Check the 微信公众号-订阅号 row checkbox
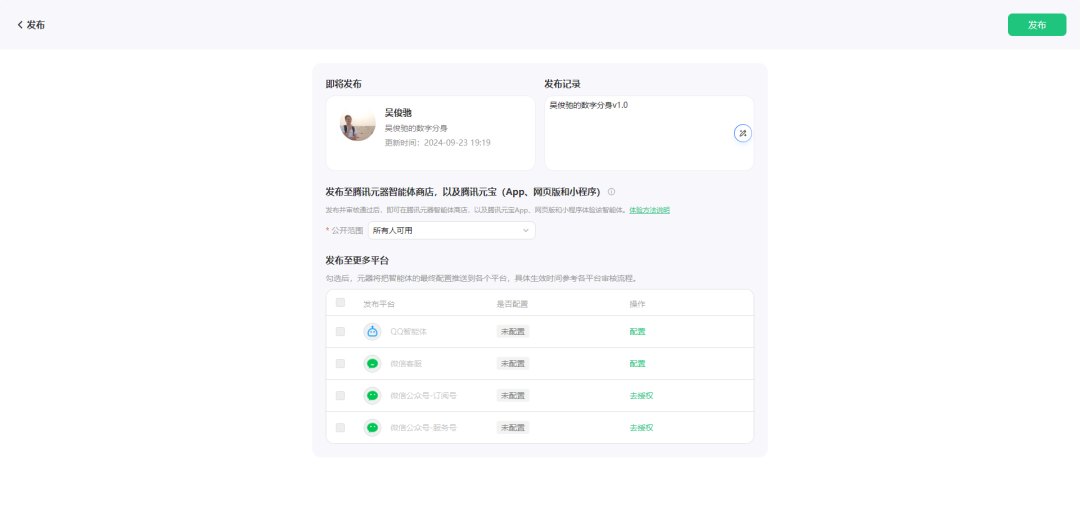Screen dimensions: 1080x512 (x=340, y=396)
